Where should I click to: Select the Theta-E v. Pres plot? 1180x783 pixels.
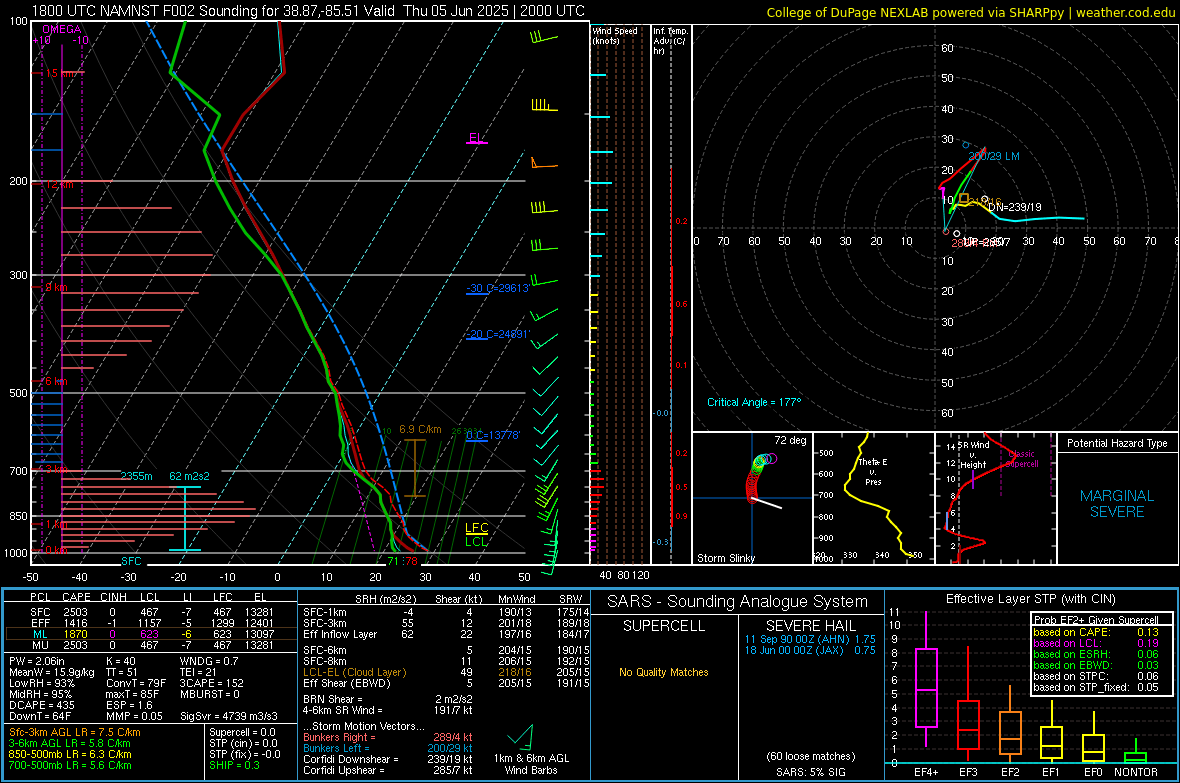[873, 498]
